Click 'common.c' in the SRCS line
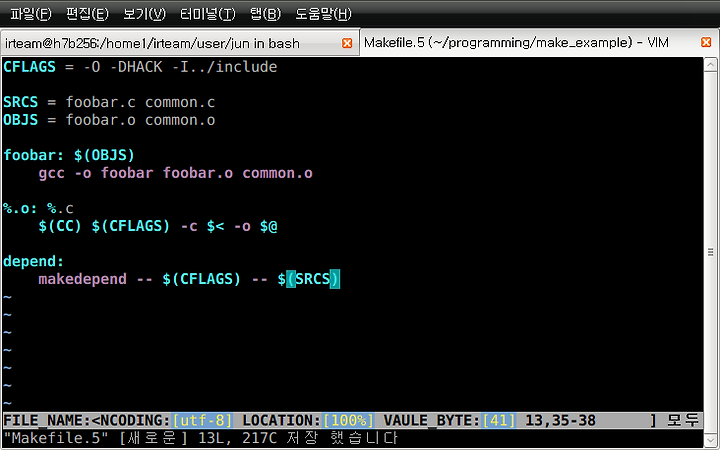The image size is (720, 450). click(180, 102)
